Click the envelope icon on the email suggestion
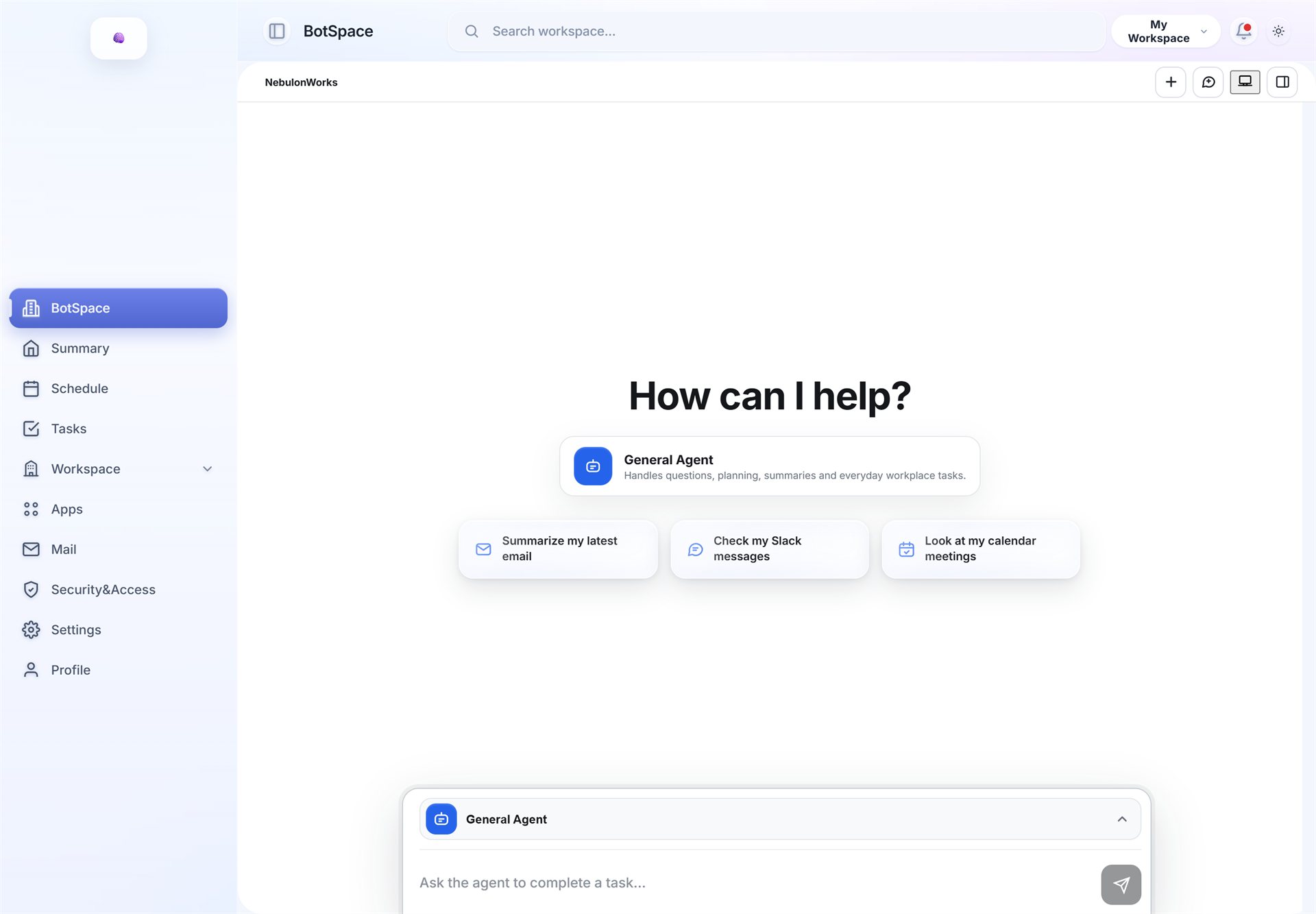The image size is (1316, 914). pyautogui.click(x=483, y=549)
